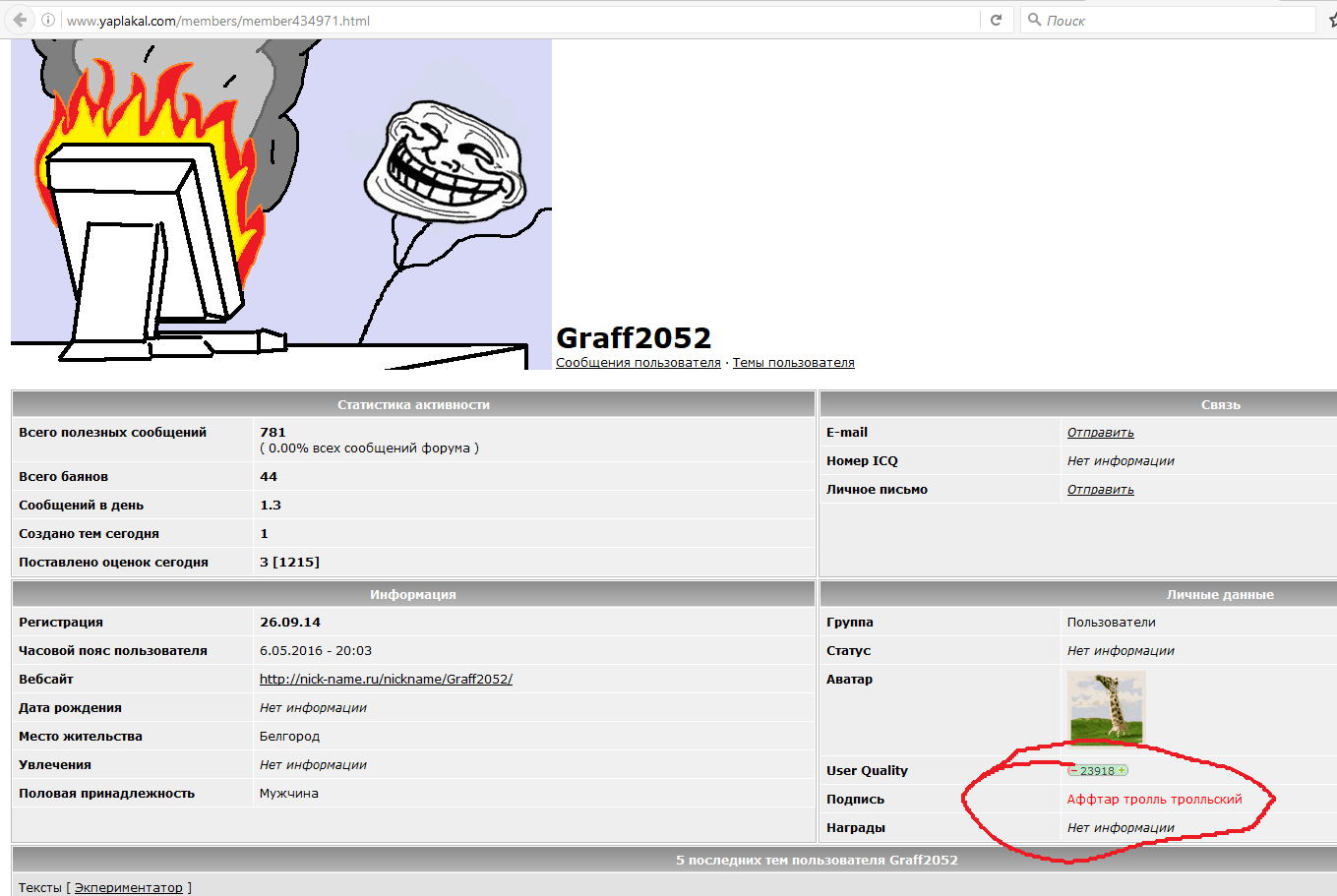Click the Поставлено оценок сегодня label
Screen dimensions: 1337x896
114,563
